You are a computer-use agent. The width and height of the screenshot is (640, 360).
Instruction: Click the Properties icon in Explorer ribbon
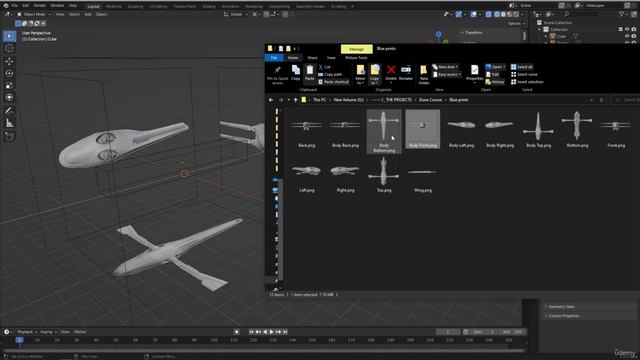(474, 70)
